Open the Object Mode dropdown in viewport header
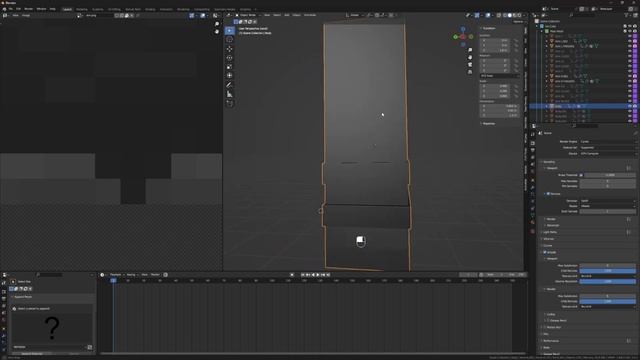This screenshot has height=360, width=640. click(x=248, y=15)
